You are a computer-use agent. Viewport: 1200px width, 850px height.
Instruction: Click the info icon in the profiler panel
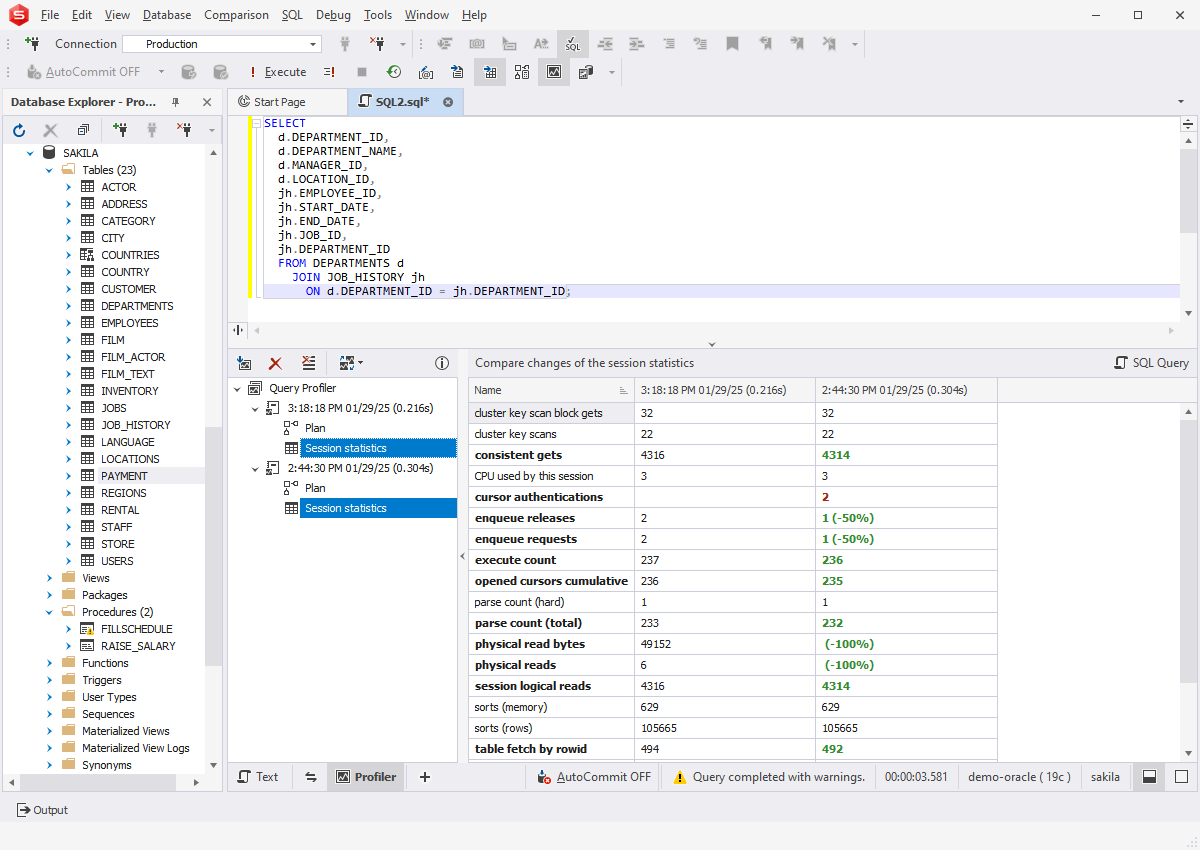pyautogui.click(x=442, y=363)
